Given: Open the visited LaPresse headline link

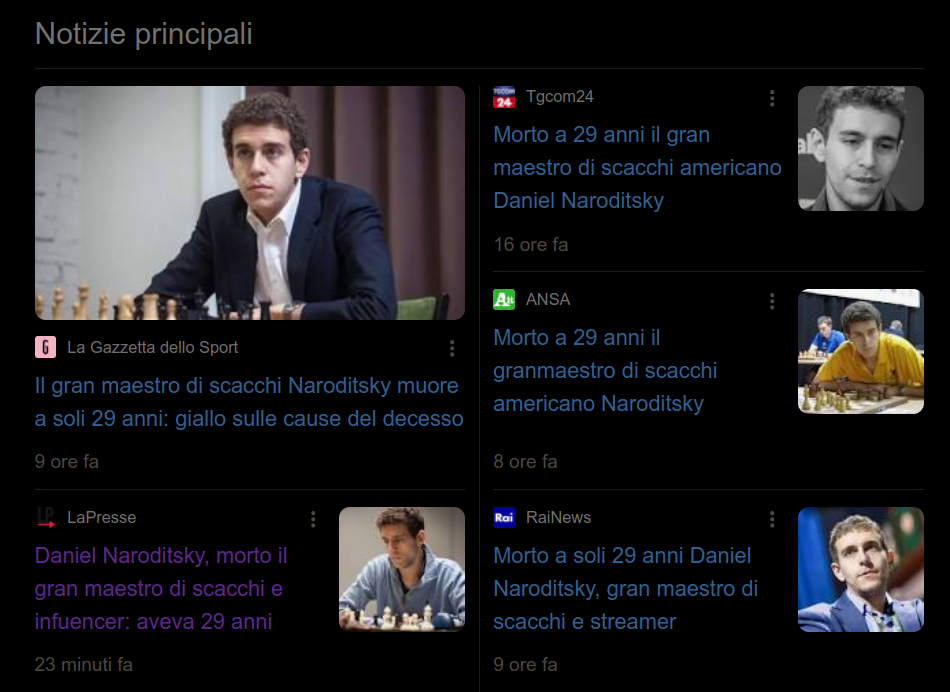Looking at the screenshot, I should 161,588.
